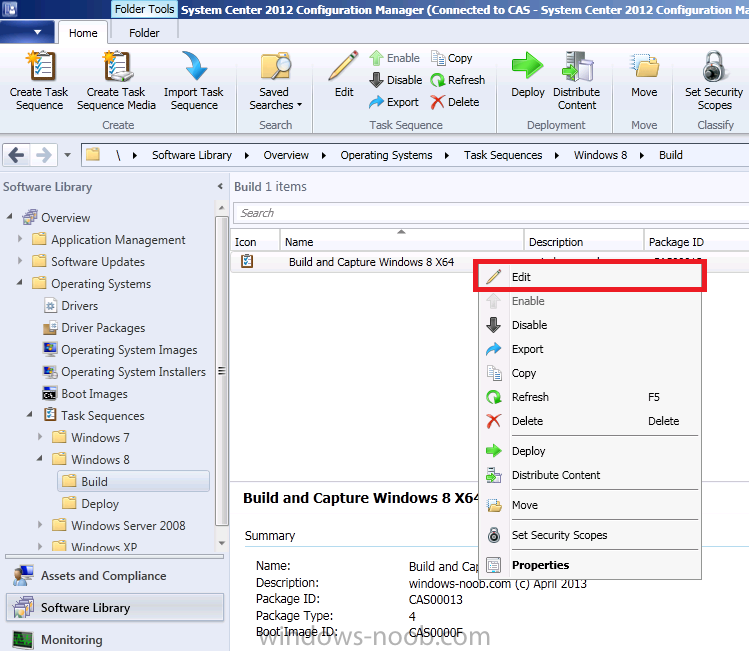Image resolution: width=749 pixels, height=651 pixels.
Task: Click Copy in the ribbon
Action: tap(451, 58)
